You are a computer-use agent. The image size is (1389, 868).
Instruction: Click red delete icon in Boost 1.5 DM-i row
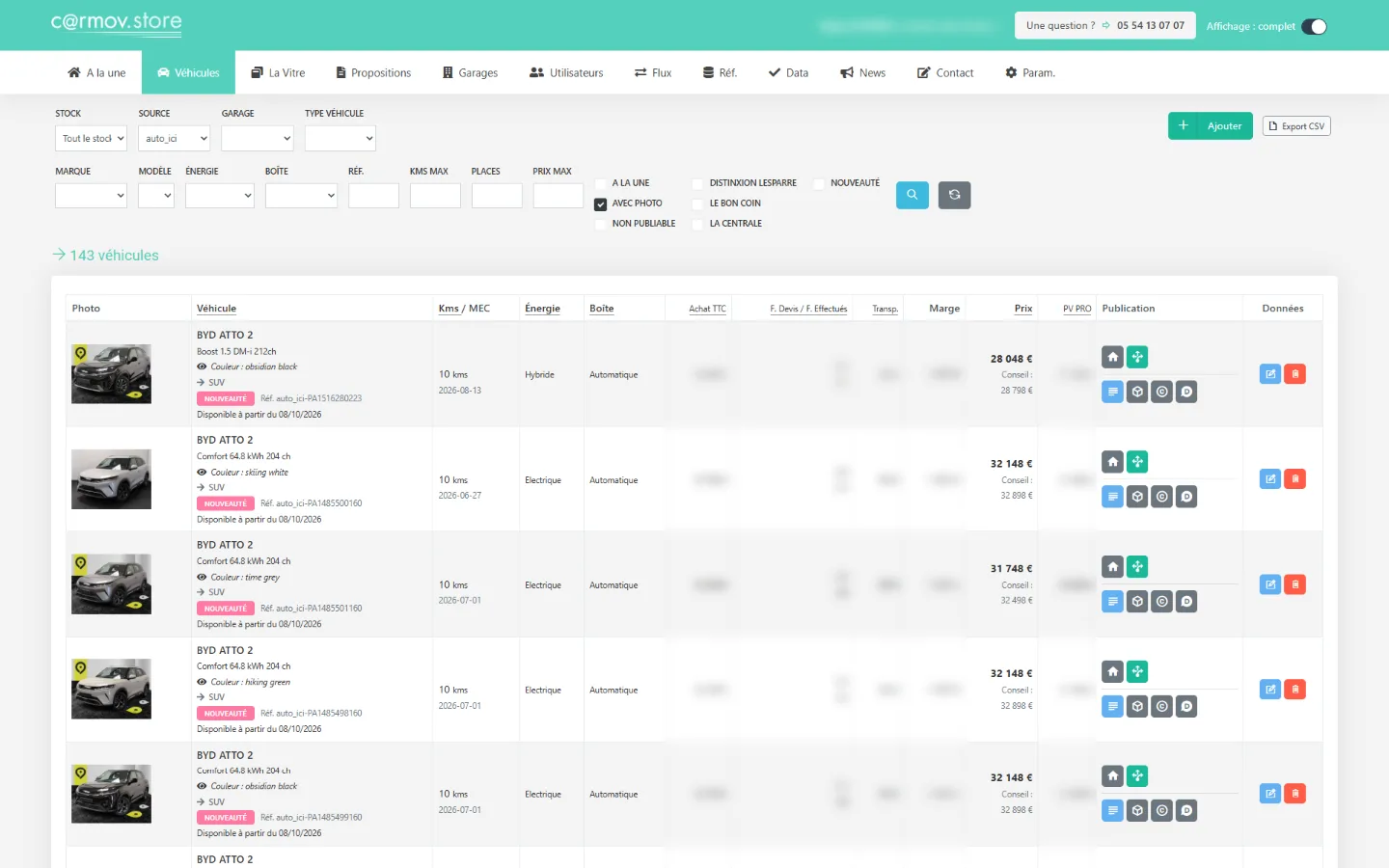[1295, 374]
